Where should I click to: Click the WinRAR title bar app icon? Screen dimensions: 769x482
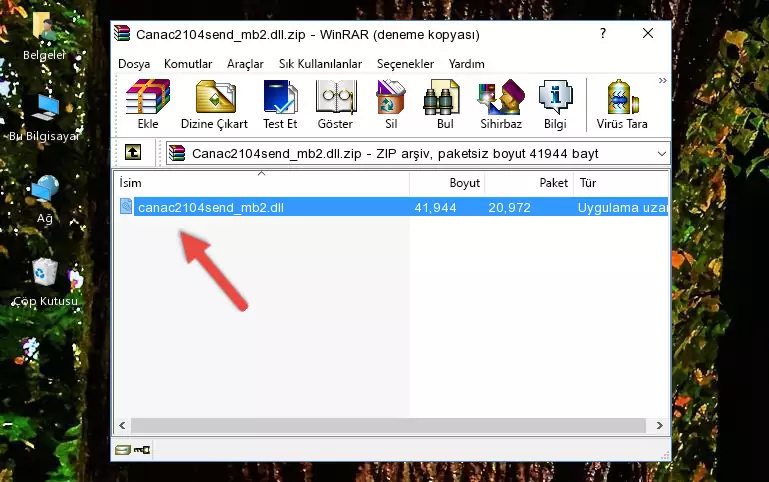coord(122,33)
